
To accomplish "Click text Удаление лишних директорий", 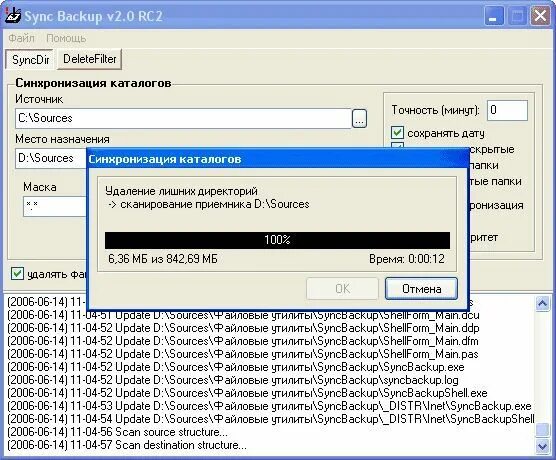I will click(181, 191).
